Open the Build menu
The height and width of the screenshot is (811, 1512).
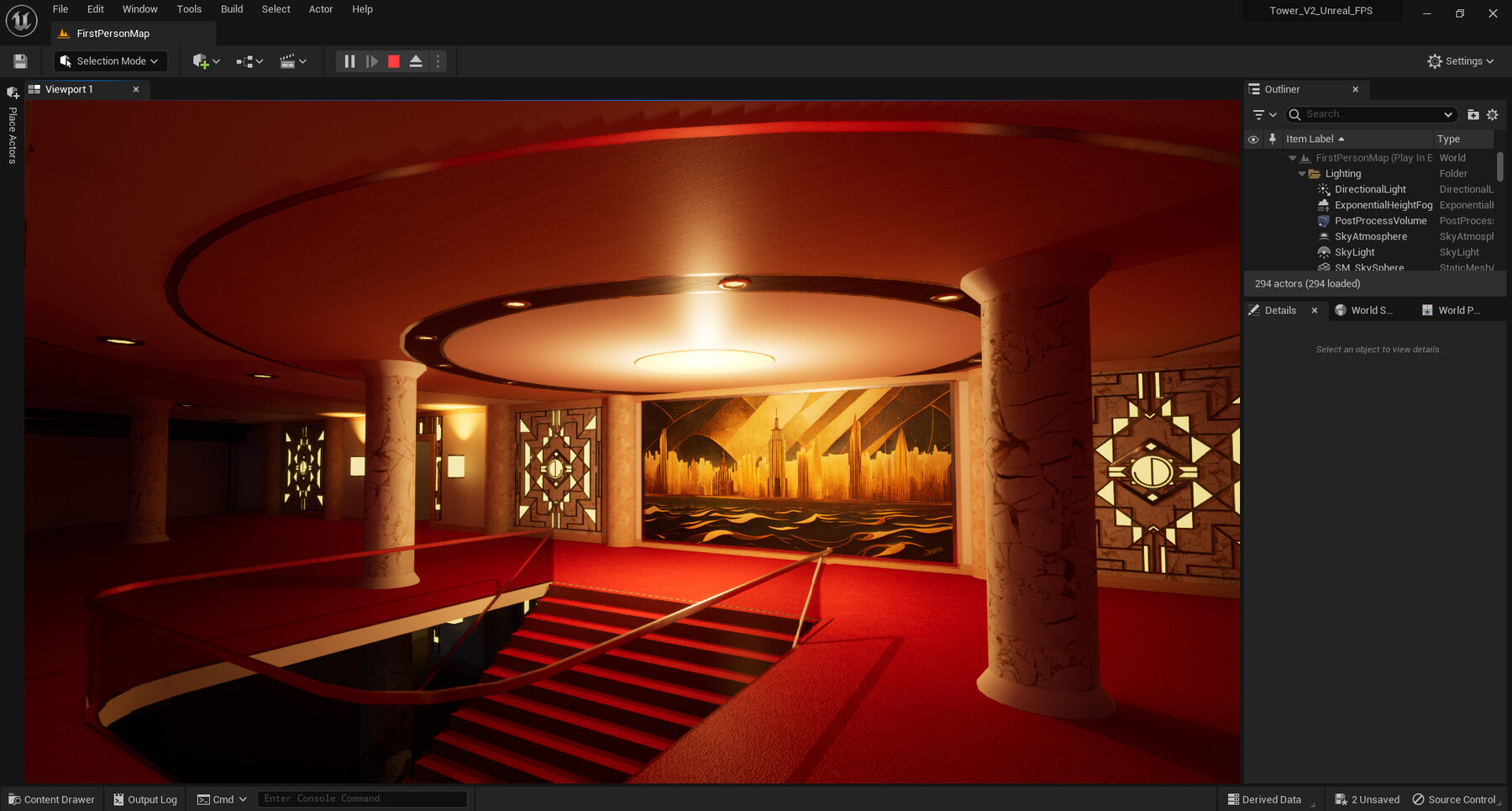[232, 9]
